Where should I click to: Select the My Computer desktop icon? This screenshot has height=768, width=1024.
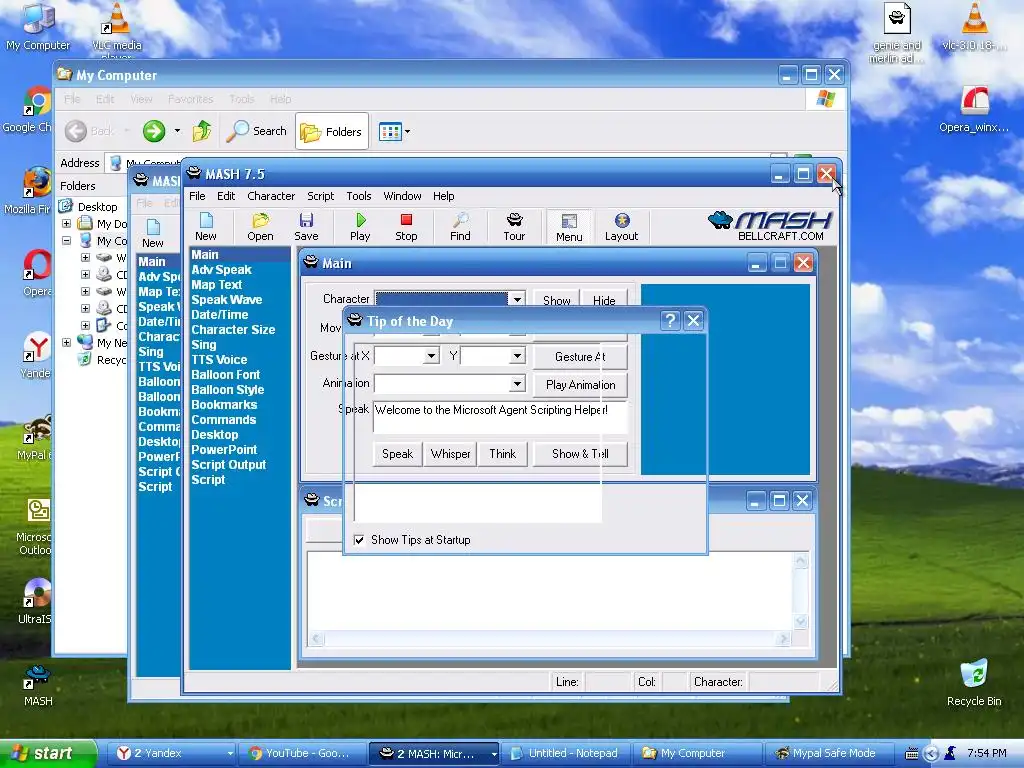(x=38, y=26)
